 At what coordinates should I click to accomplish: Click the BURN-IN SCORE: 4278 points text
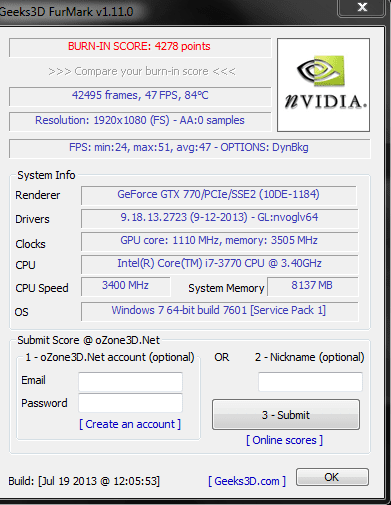(x=139, y=46)
